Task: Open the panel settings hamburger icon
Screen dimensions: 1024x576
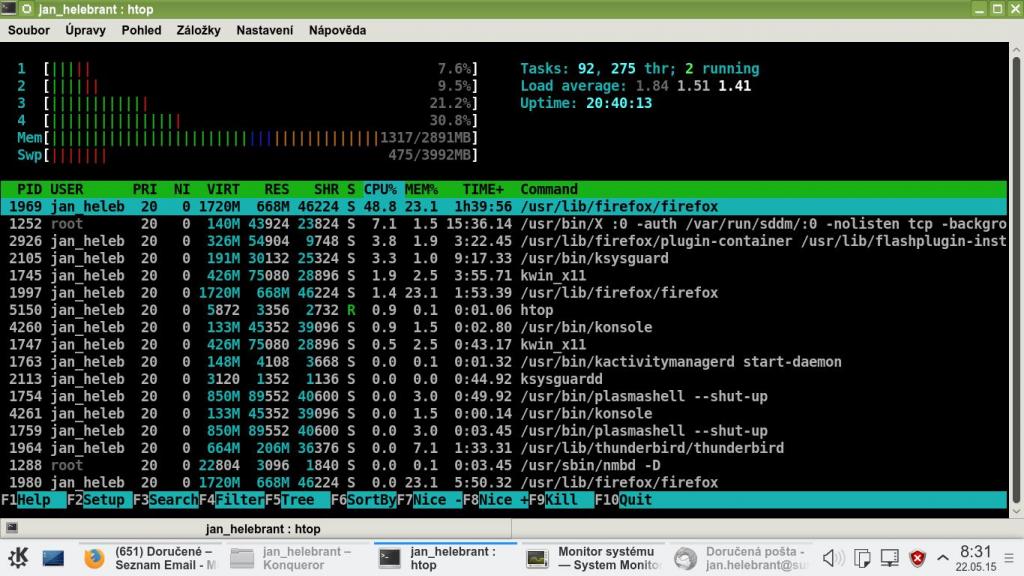Action: click(1010, 557)
